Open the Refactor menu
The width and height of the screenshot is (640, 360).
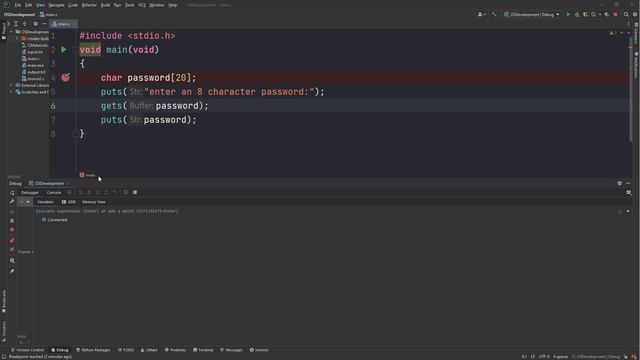click(x=89, y=5)
